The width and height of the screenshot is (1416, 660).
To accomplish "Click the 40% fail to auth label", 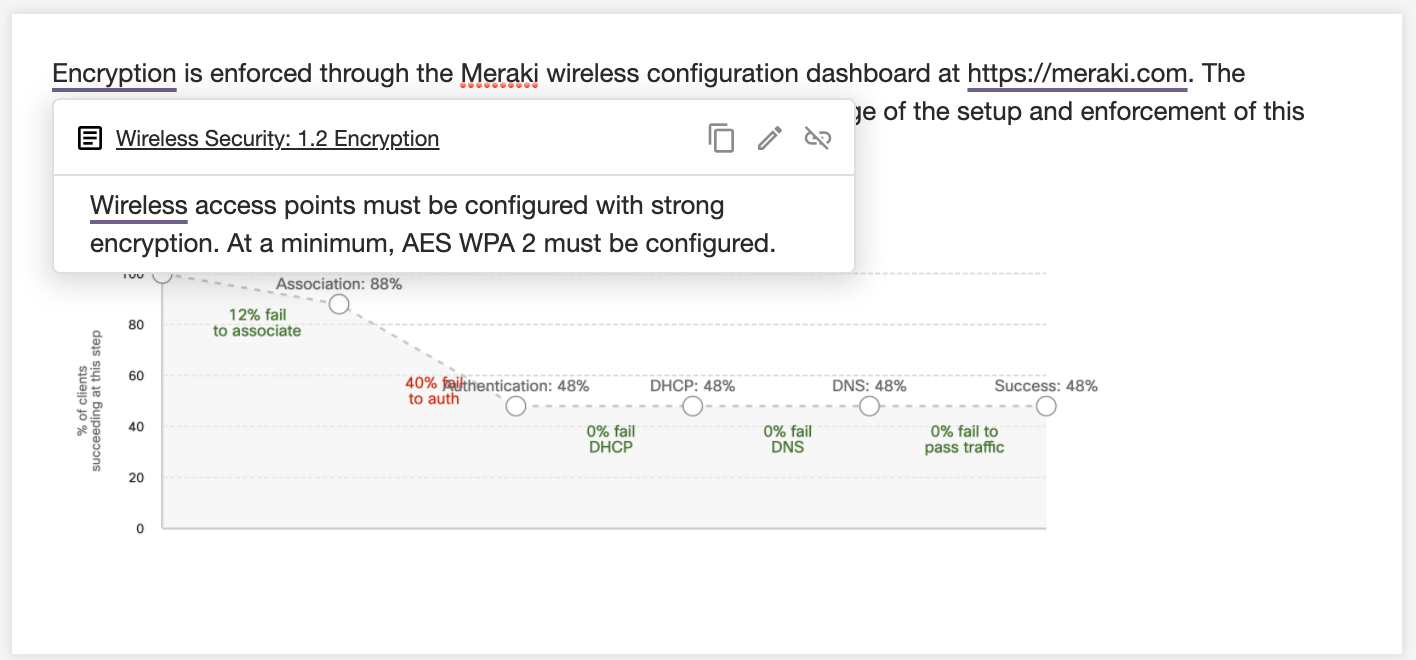I will pyautogui.click(x=434, y=390).
